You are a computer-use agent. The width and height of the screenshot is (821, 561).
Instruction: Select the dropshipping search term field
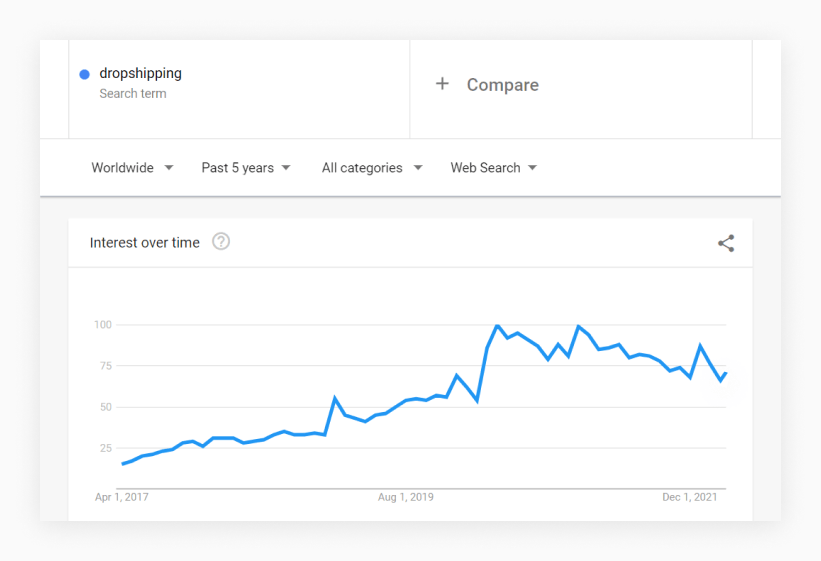tap(239, 89)
